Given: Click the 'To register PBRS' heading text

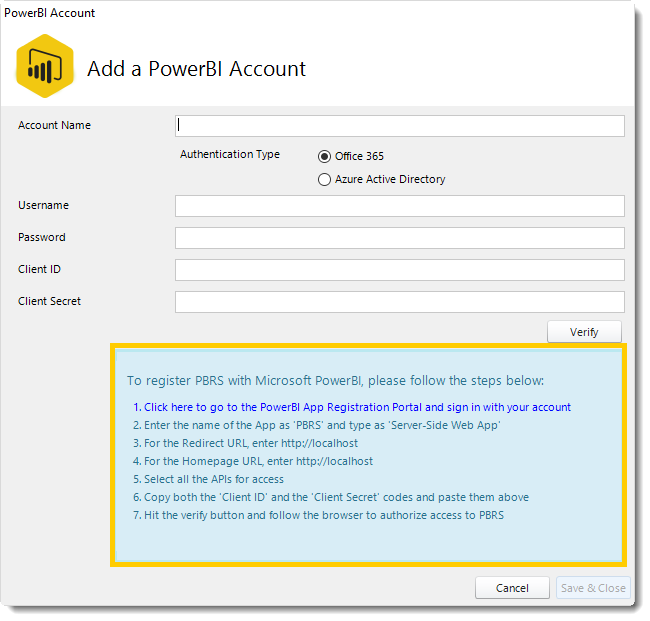Looking at the screenshot, I should (335, 381).
